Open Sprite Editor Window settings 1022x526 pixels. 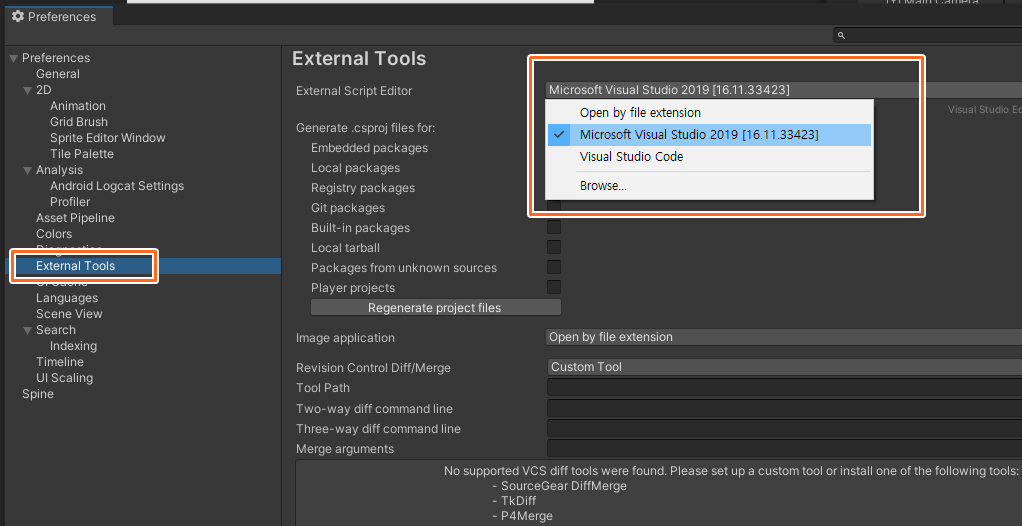[108, 138]
